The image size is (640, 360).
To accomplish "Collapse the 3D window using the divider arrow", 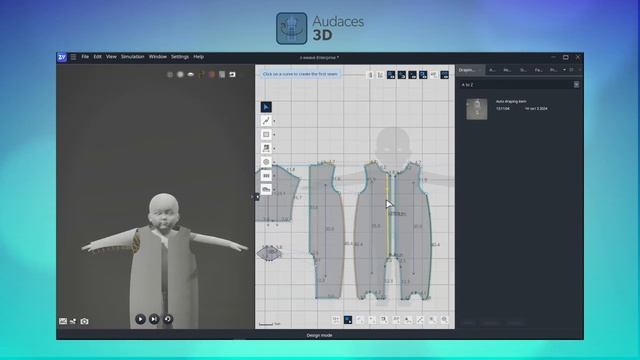I will (256, 197).
